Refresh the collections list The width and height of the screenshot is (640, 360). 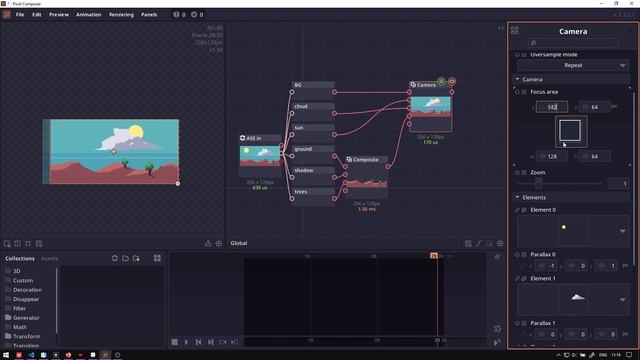point(115,258)
